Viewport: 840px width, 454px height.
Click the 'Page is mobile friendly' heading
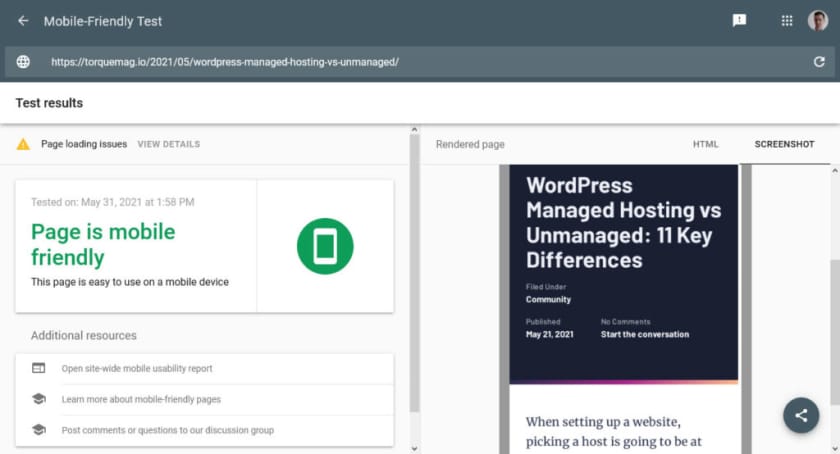click(103, 244)
